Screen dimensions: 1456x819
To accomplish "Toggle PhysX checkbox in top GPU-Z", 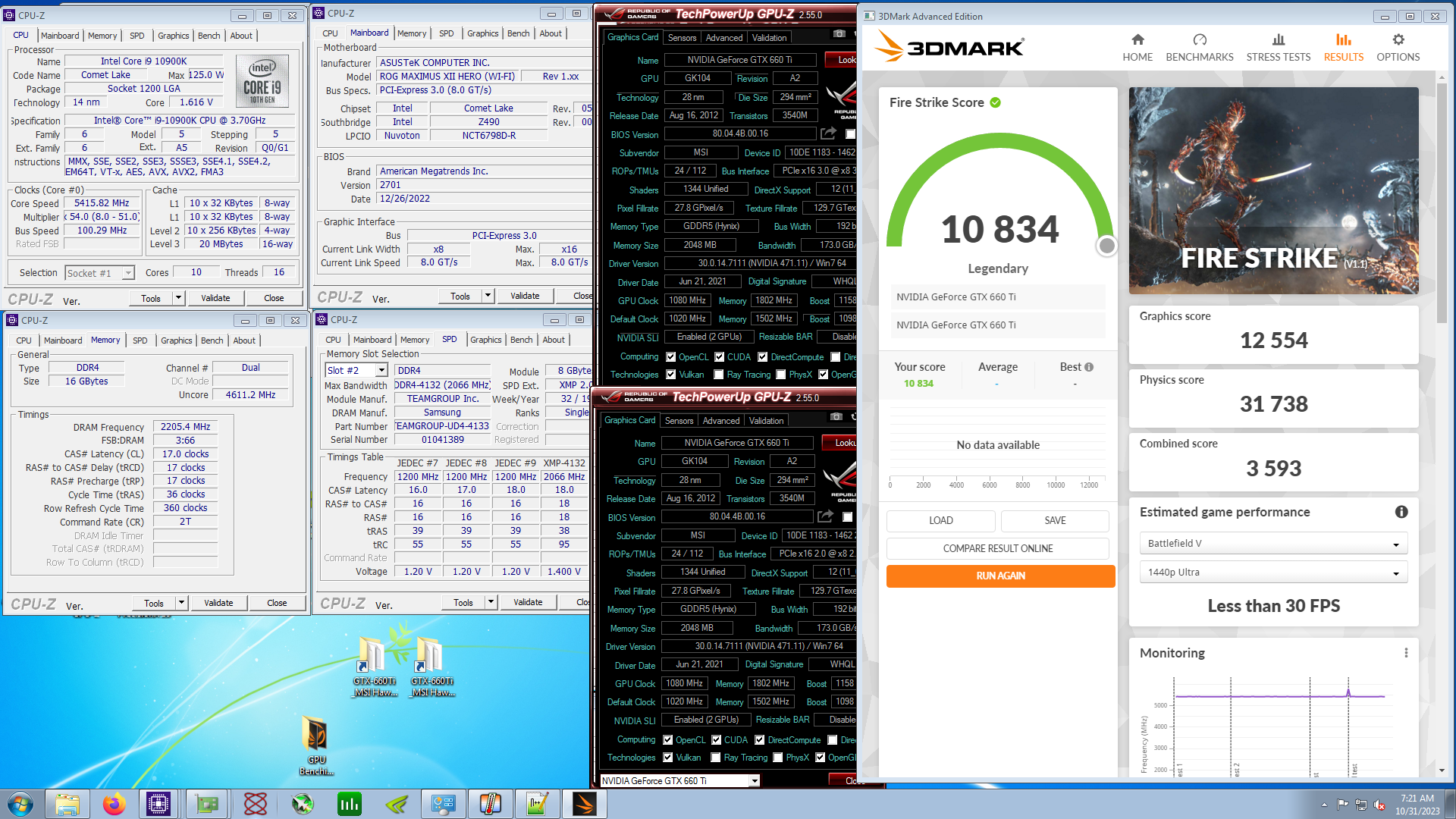I will click(x=780, y=375).
